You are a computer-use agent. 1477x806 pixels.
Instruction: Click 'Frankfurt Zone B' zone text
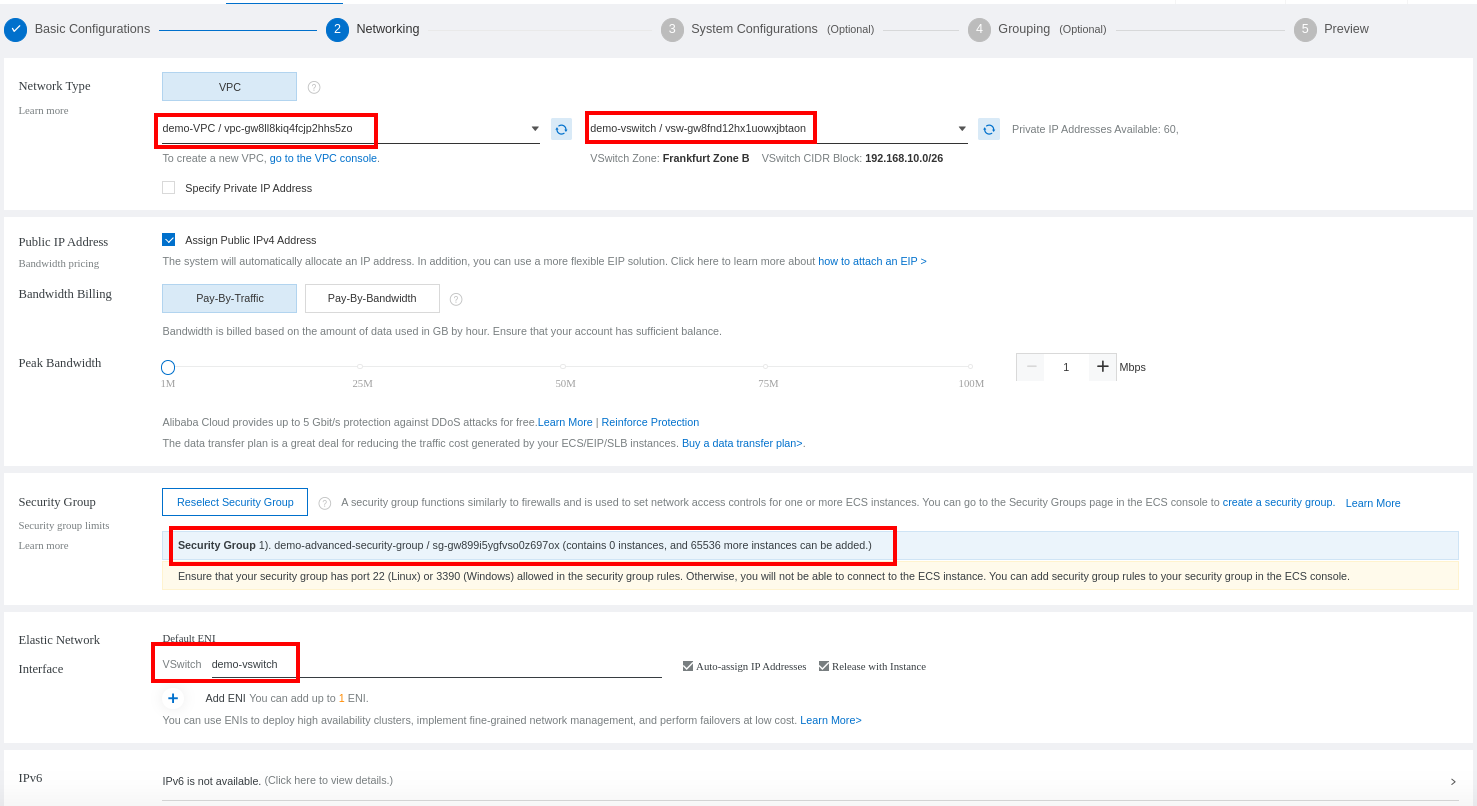[706, 158]
